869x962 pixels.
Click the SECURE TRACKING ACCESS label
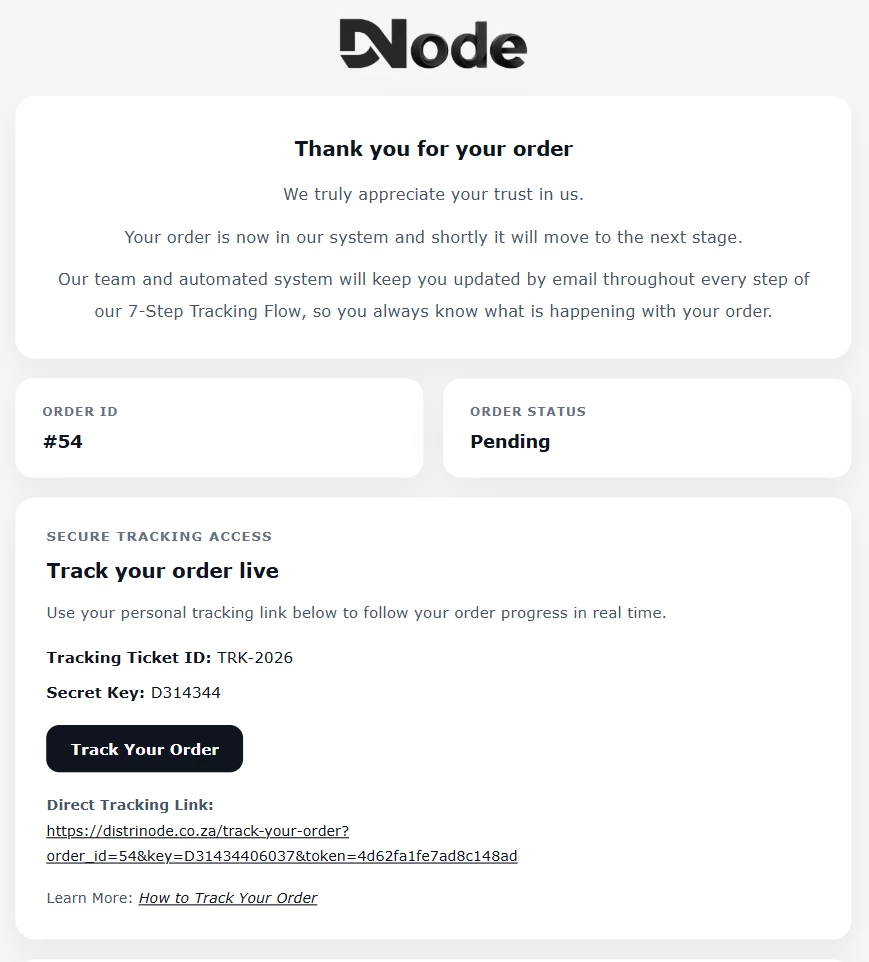pos(159,536)
